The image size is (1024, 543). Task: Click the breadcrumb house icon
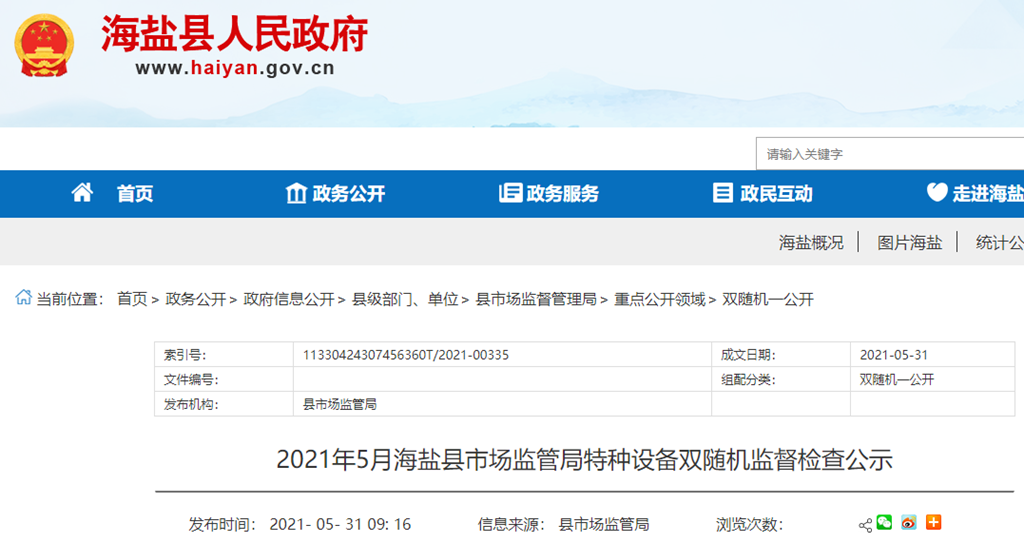click(x=24, y=297)
